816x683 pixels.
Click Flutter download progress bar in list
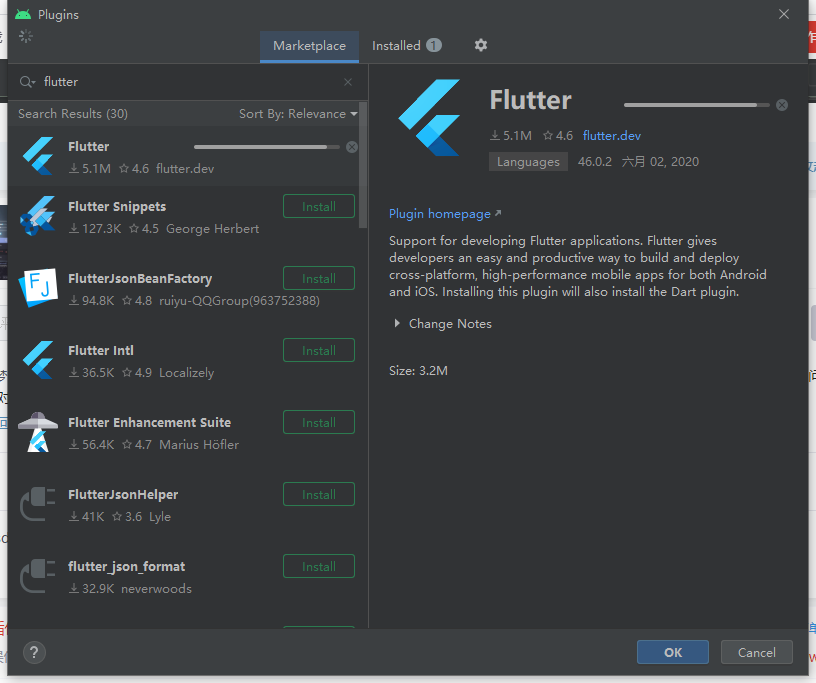(x=266, y=147)
